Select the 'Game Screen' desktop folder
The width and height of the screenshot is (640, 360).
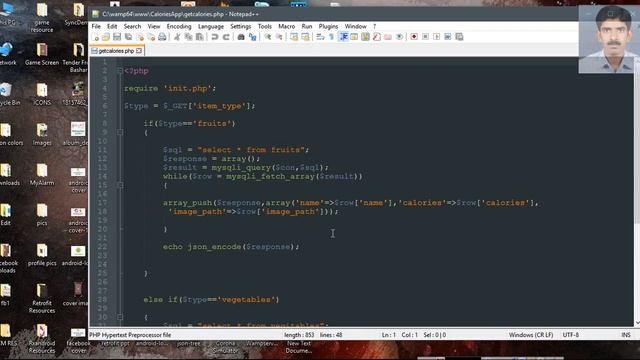click(x=42, y=55)
